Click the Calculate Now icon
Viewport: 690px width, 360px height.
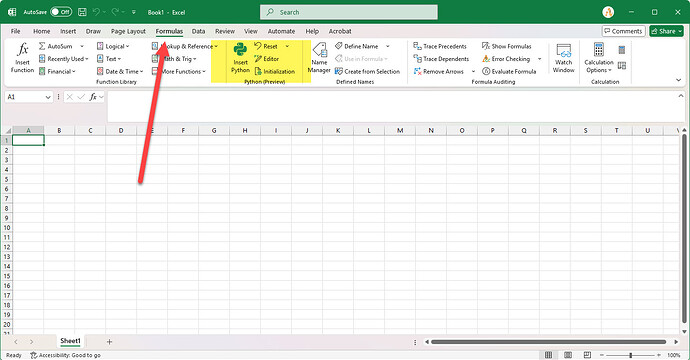[622, 50]
